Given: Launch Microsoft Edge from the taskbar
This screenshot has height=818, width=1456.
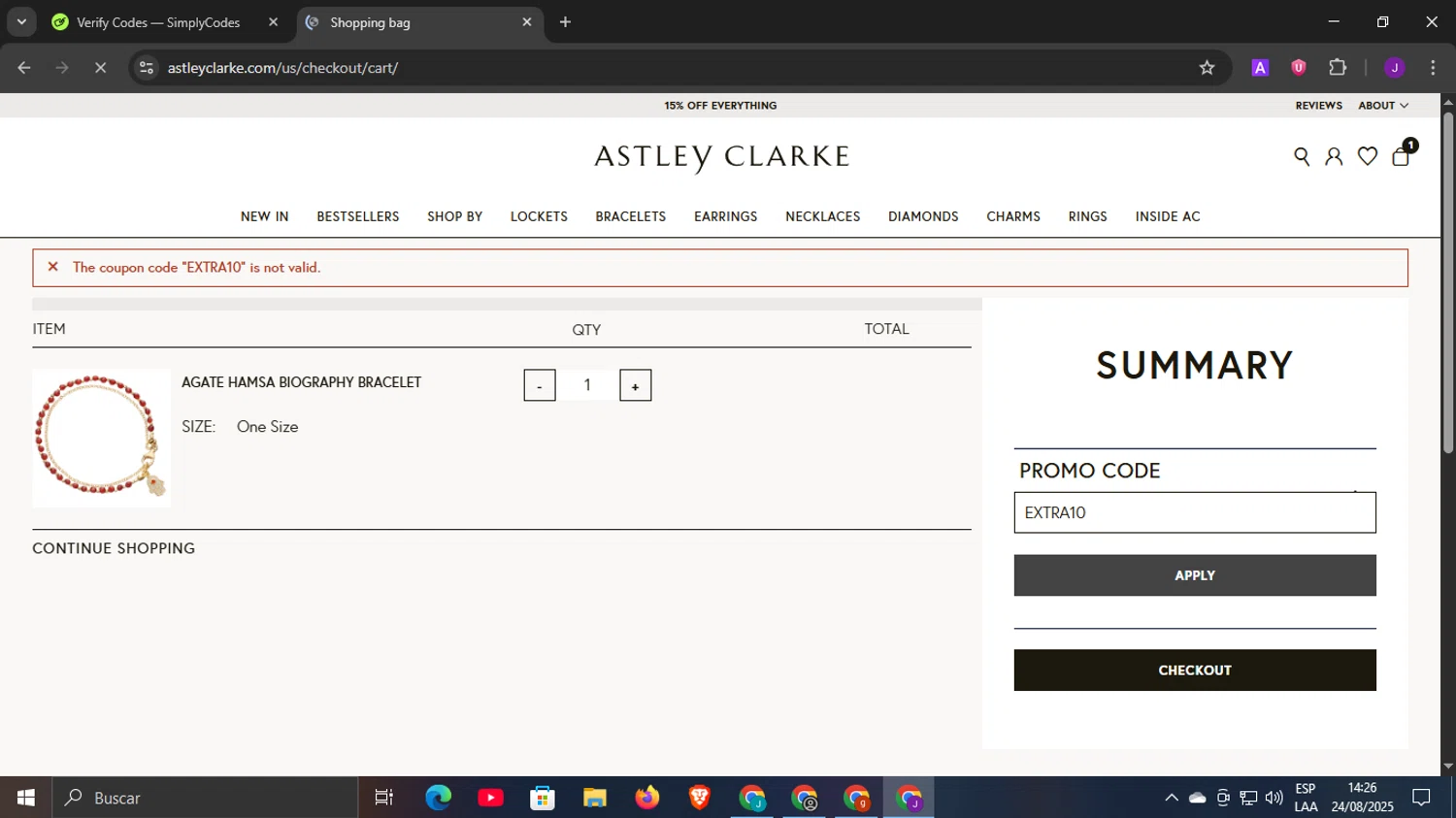Looking at the screenshot, I should [438, 798].
